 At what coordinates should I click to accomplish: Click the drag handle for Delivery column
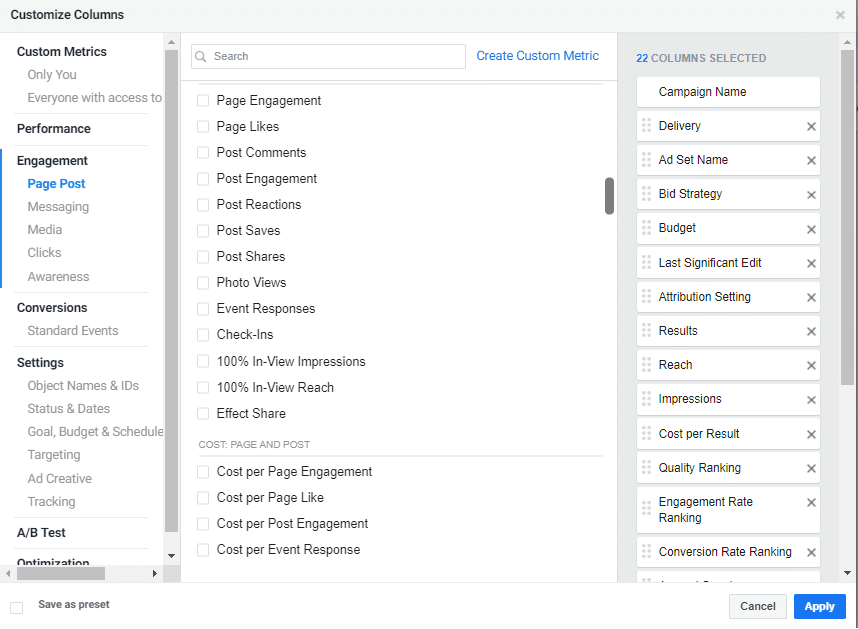(646, 126)
